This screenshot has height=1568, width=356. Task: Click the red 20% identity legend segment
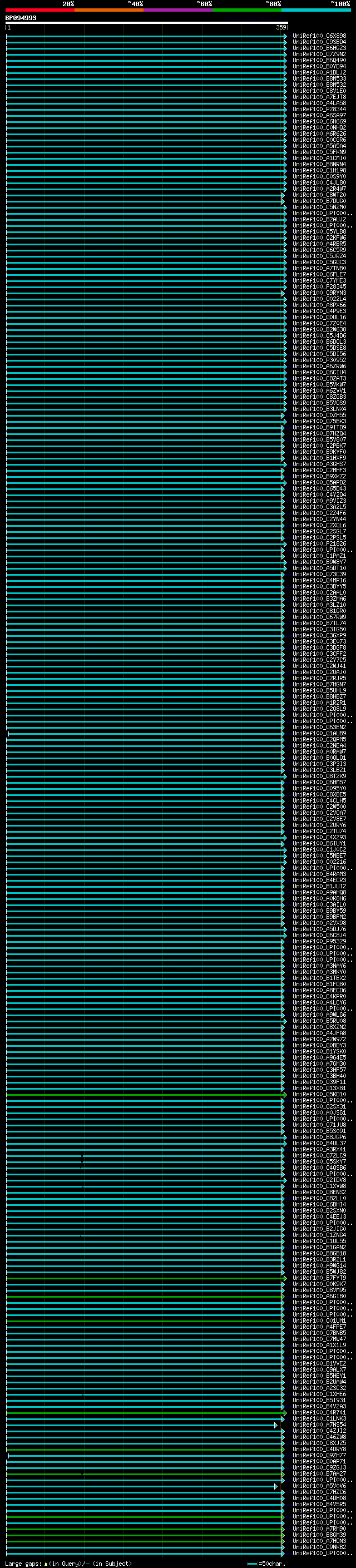click(x=40, y=10)
